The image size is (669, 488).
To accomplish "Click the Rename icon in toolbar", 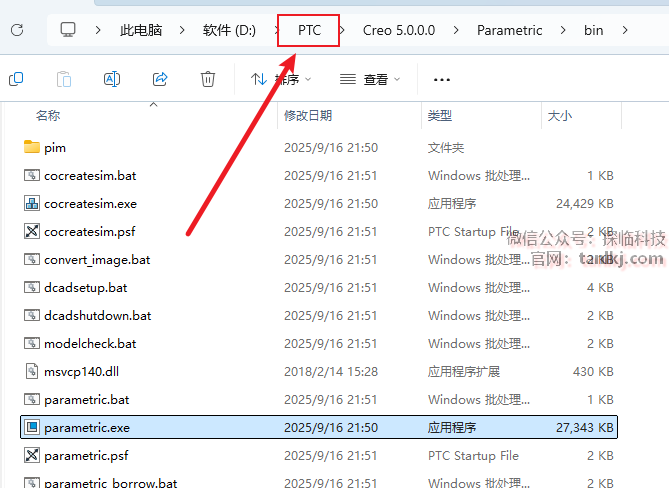I will click(112, 79).
